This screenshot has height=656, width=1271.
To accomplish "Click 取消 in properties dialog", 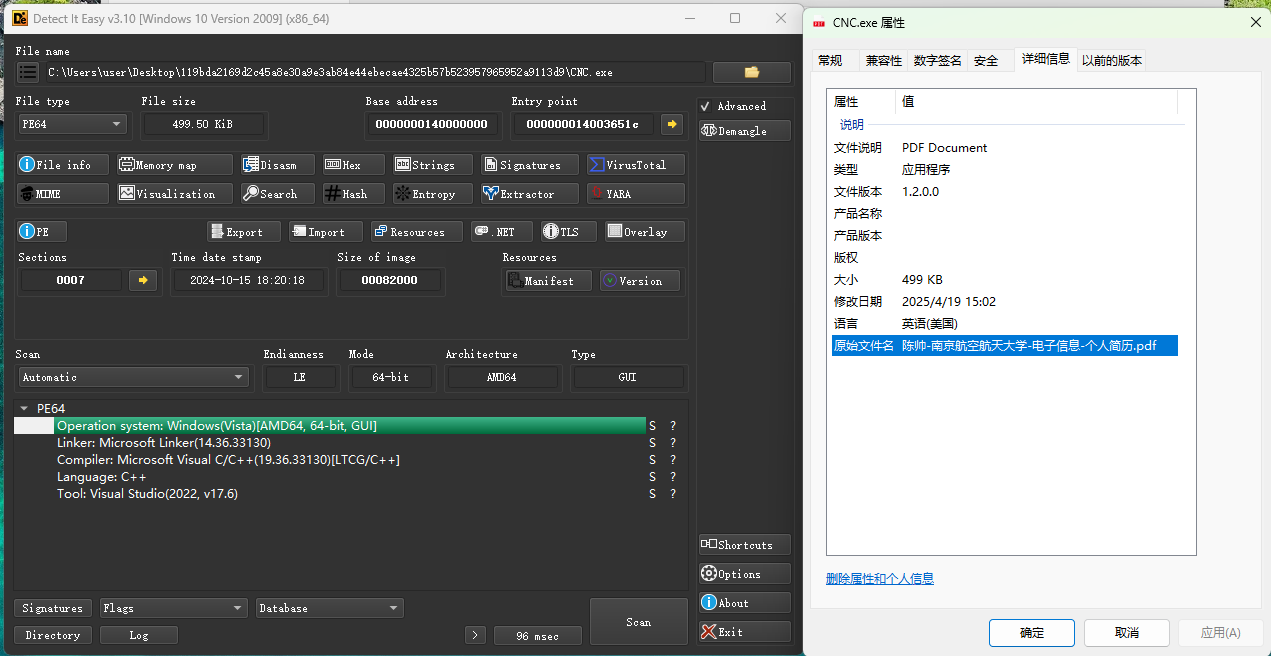I will click(x=1126, y=632).
